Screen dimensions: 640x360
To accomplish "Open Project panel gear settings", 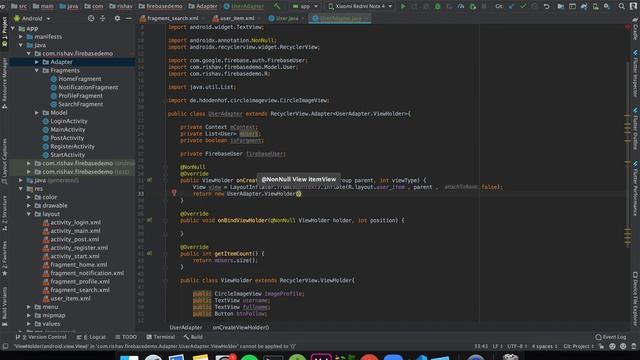I will 117,18.
